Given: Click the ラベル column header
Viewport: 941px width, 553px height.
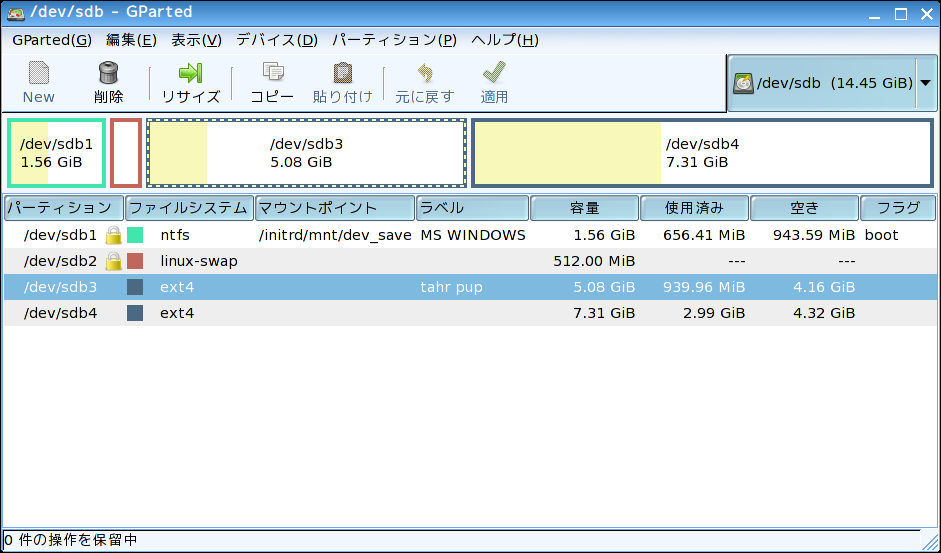Looking at the screenshot, I should [472, 208].
